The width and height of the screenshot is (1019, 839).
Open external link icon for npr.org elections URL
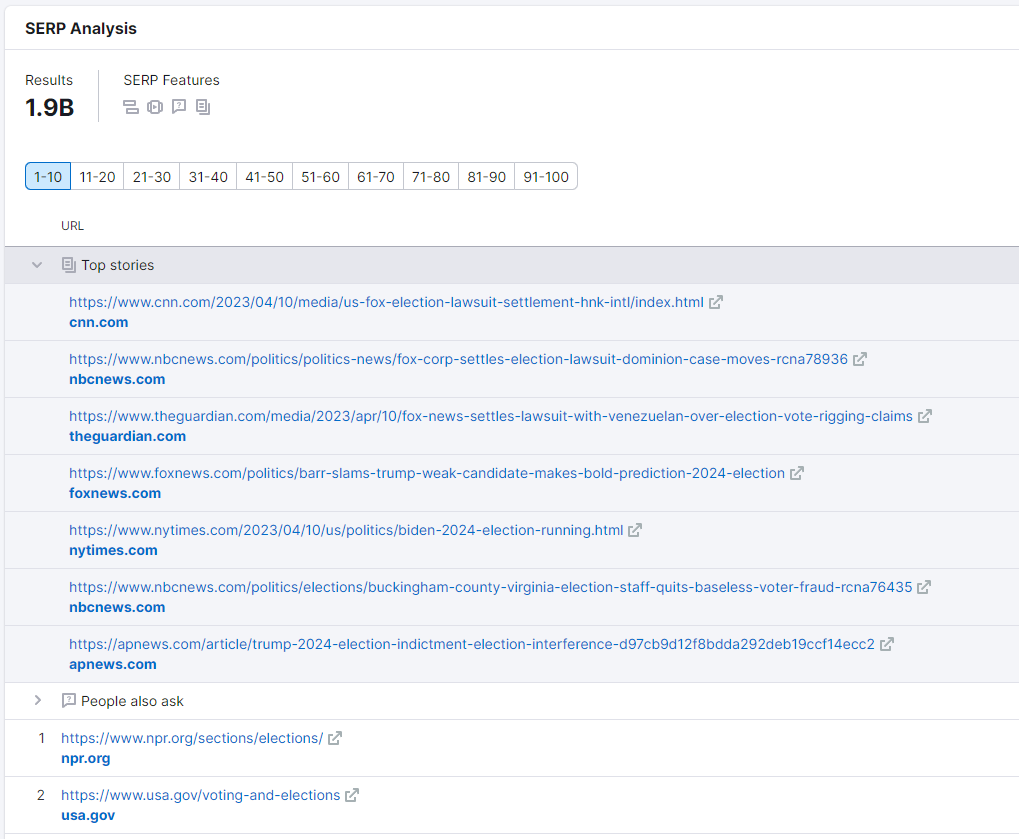point(335,738)
